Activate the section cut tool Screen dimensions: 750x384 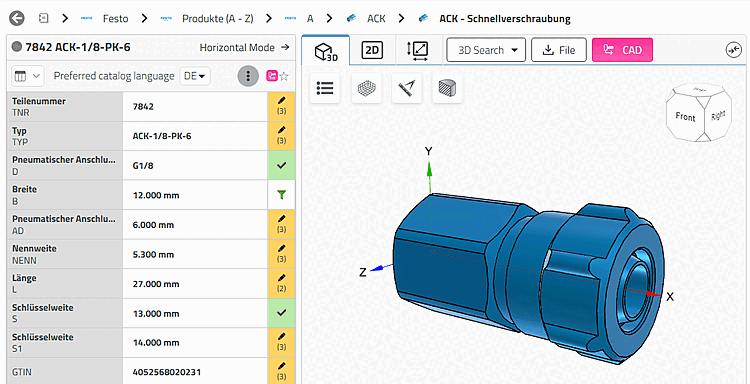coord(447,88)
